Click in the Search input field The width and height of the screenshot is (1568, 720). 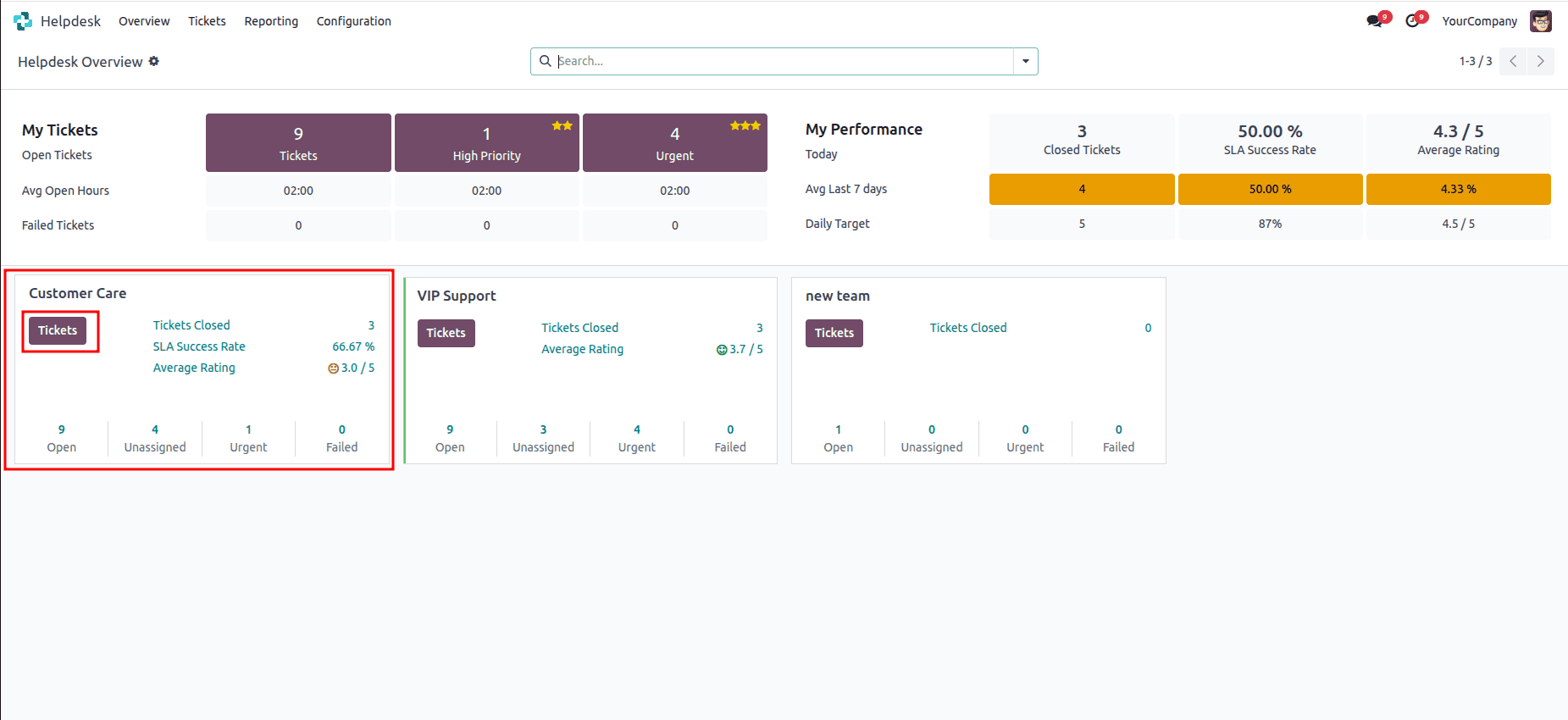pyautogui.click(x=784, y=61)
